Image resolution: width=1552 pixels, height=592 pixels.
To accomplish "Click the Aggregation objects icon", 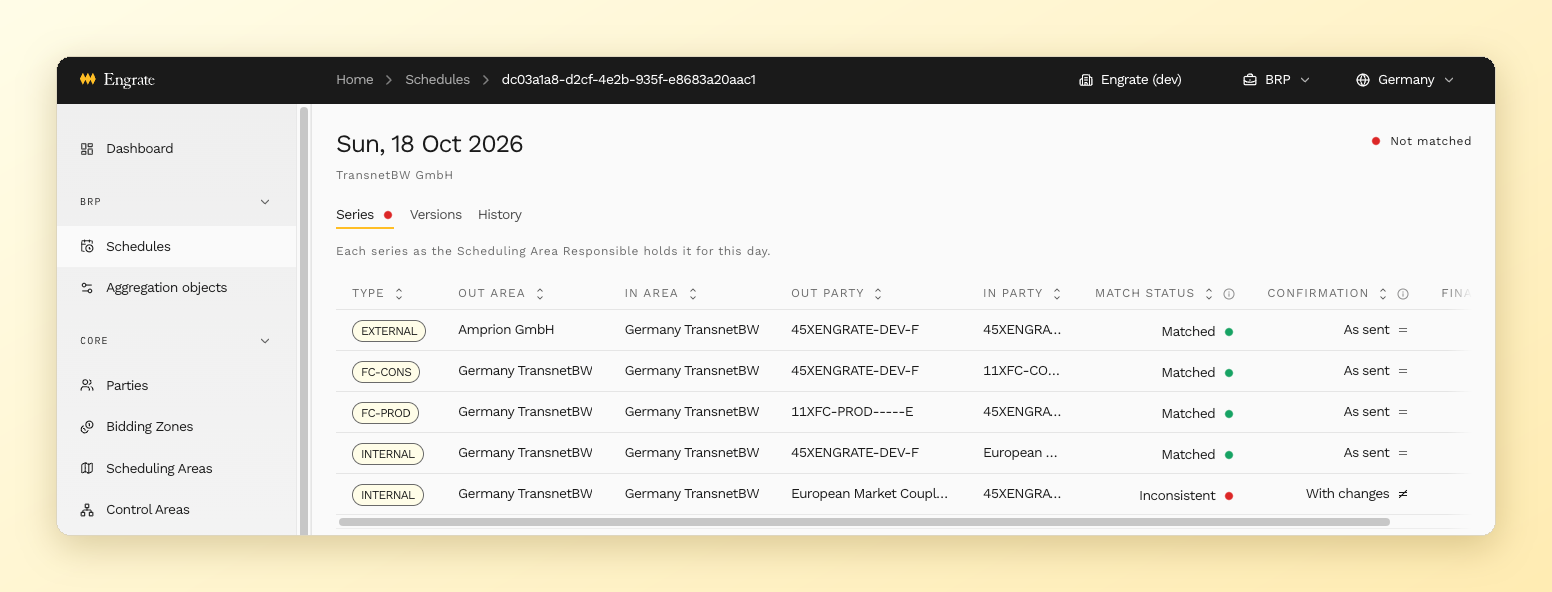I will click(x=87, y=287).
